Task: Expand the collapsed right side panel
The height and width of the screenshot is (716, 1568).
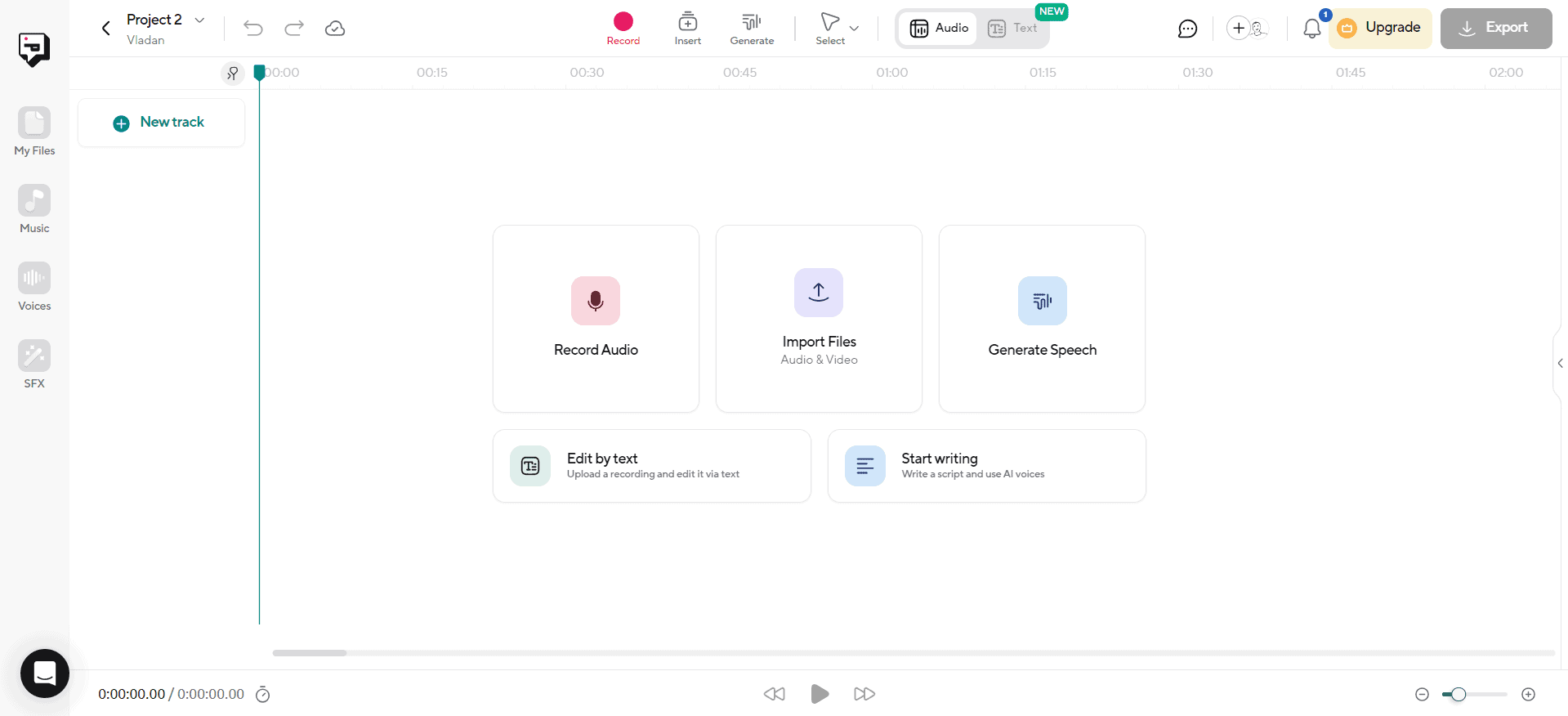Action: (1560, 363)
